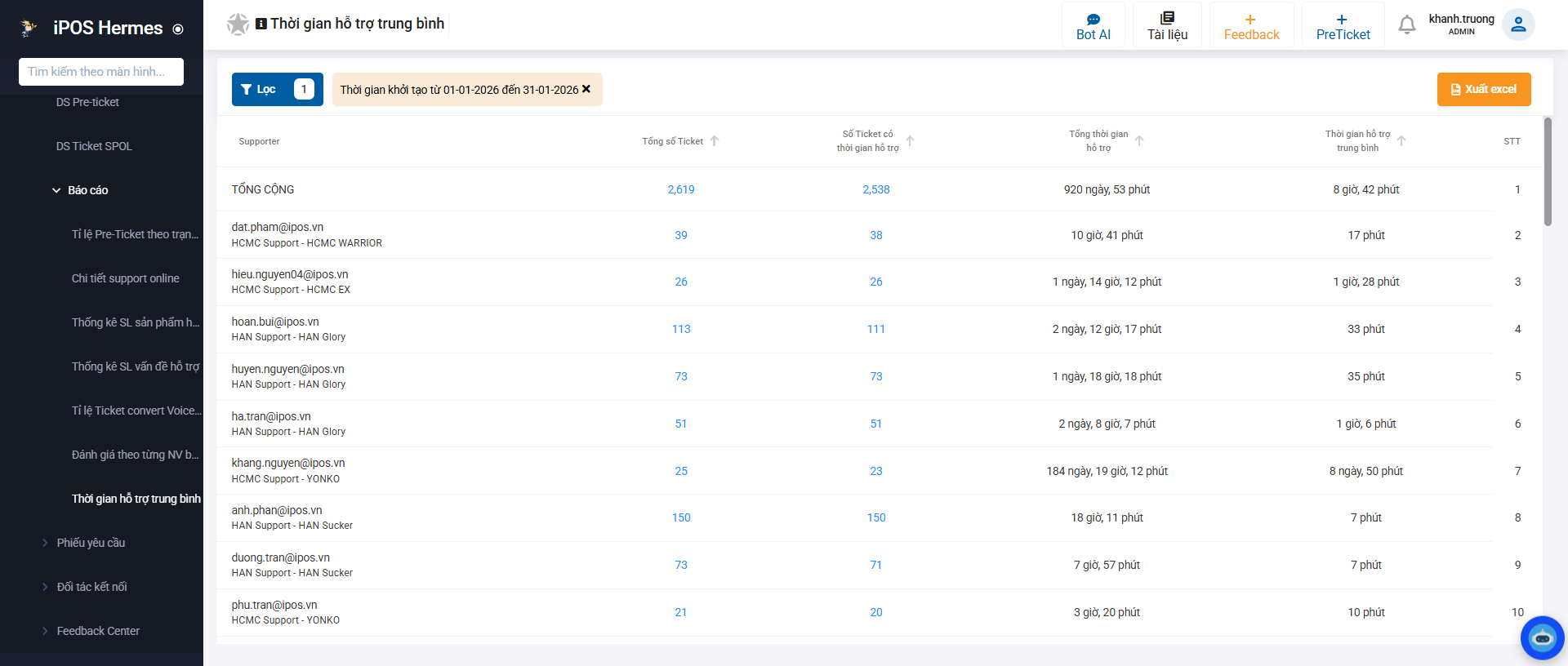1568x666 pixels.
Task: Open the notification bell
Action: pyautogui.click(x=1406, y=25)
